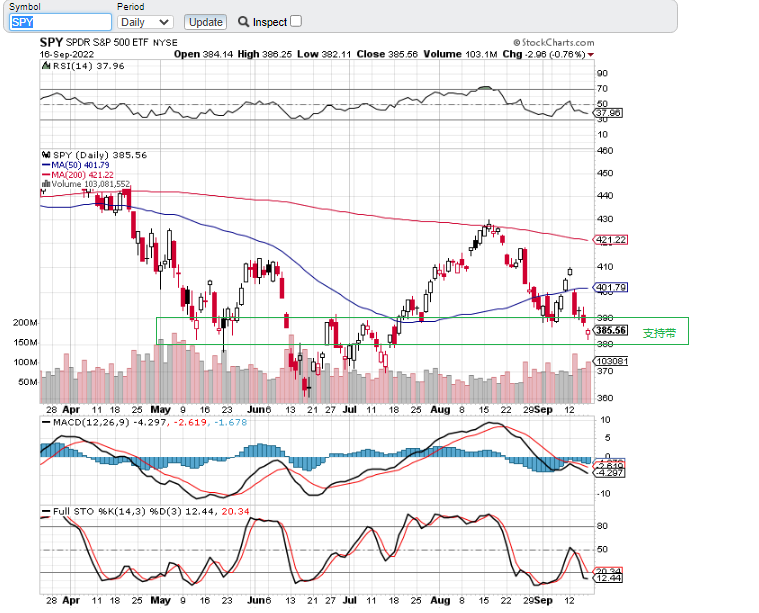Click the Volume 103.1M header value
The image size is (759, 613).
[460, 54]
